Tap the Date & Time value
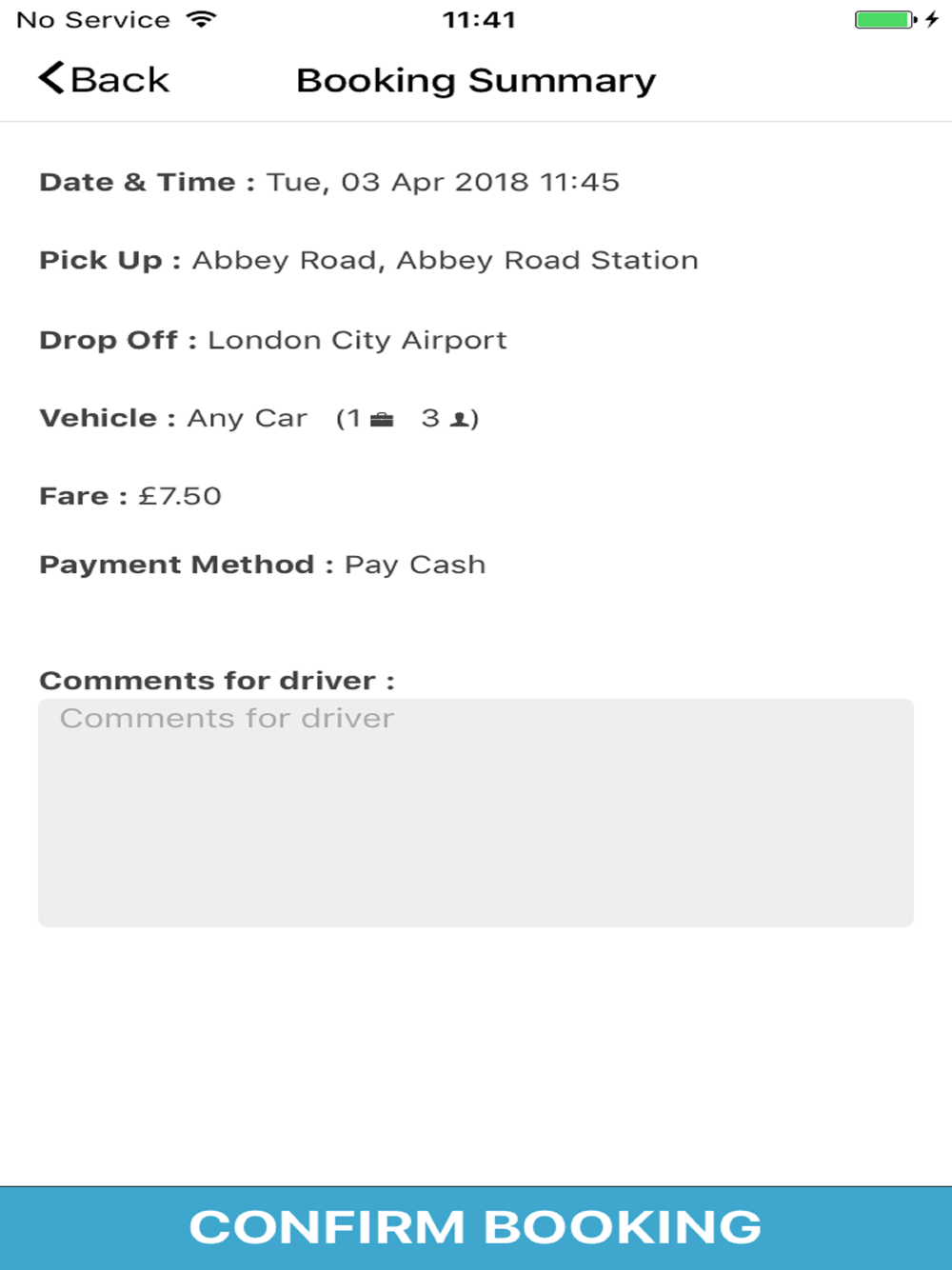The width and height of the screenshot is (952, 1270). (x=443, y=182)
